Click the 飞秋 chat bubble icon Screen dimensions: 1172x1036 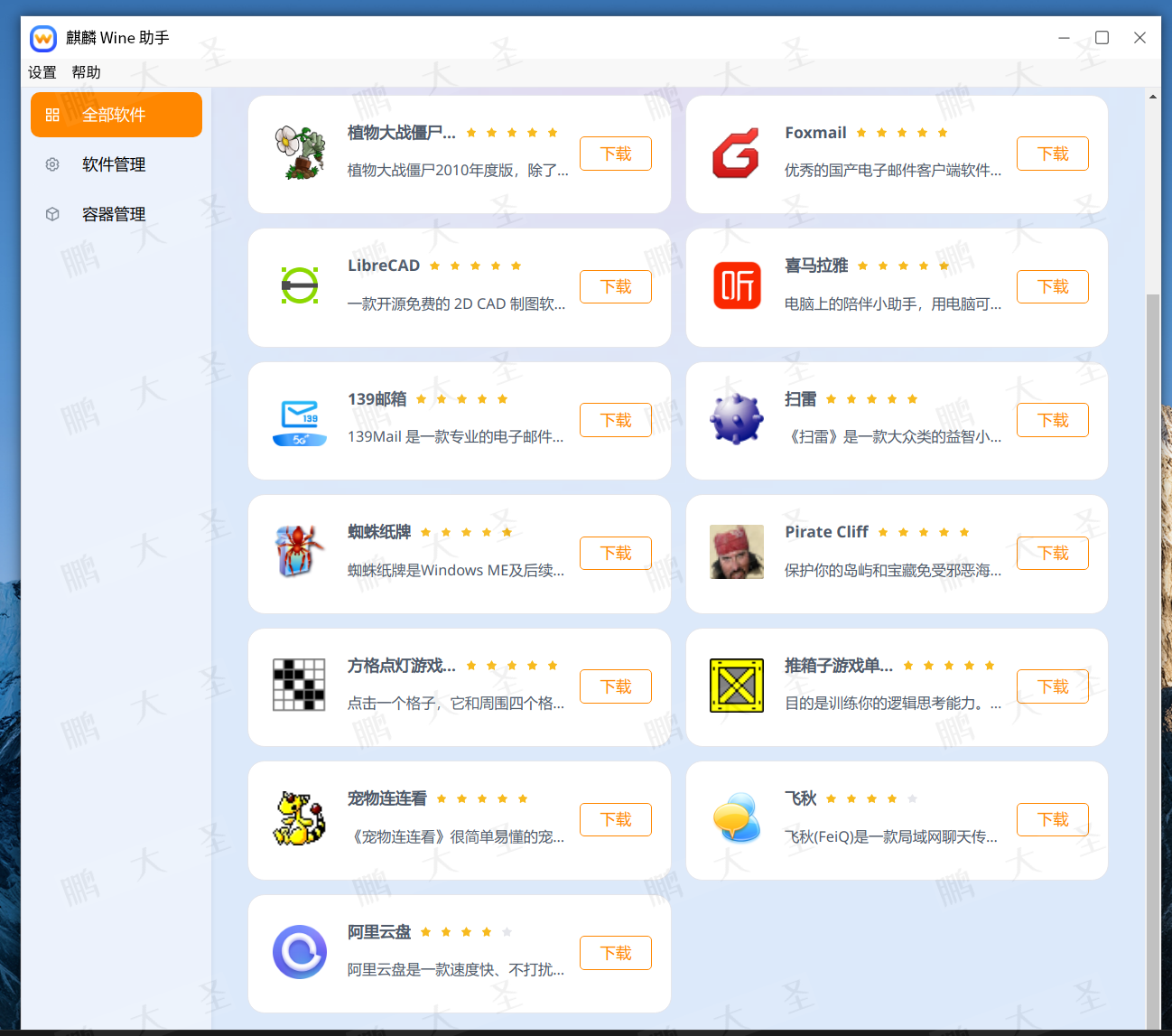pos(737,818)
